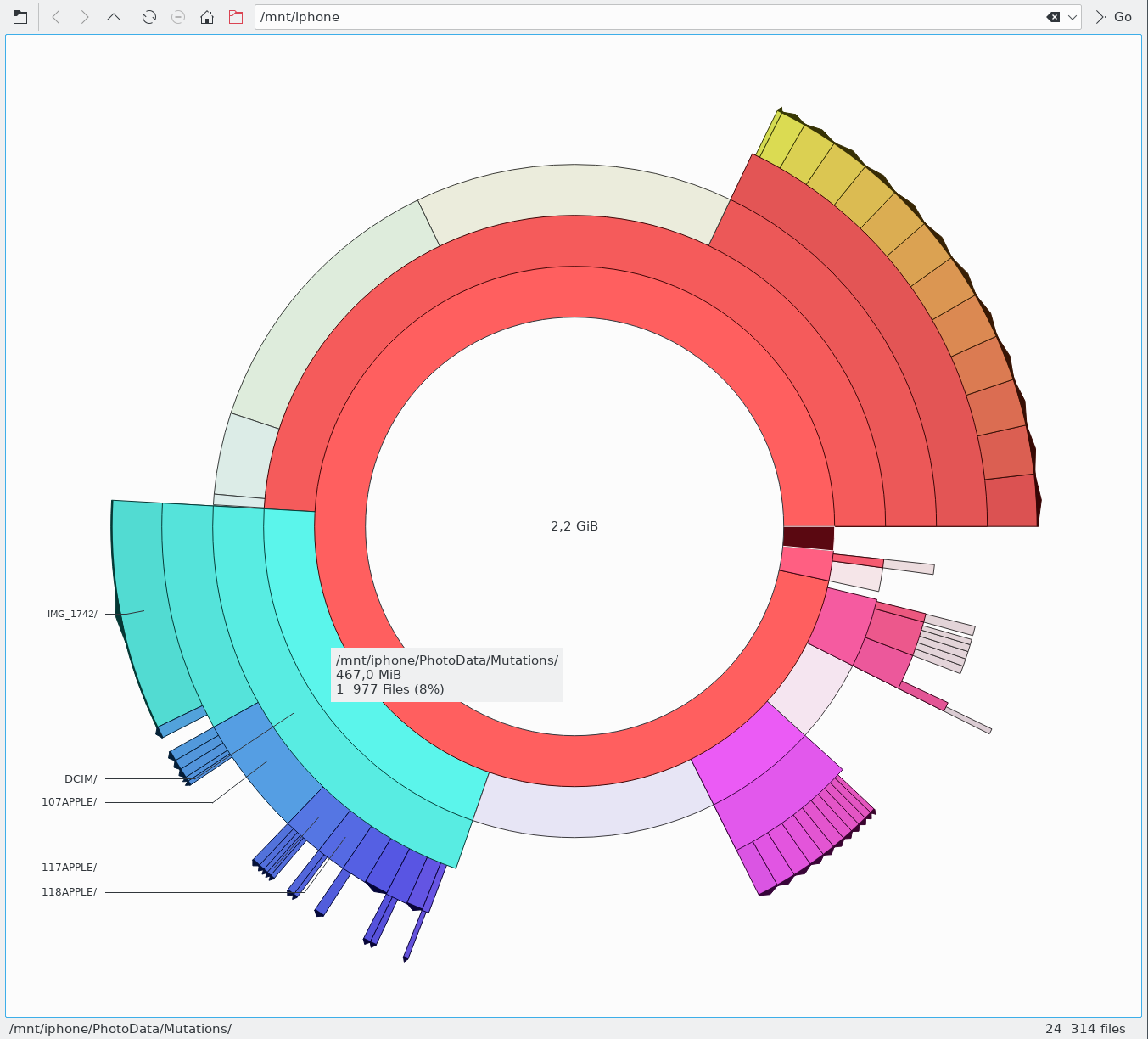Expand the location history dropdown

[1072, 17]
